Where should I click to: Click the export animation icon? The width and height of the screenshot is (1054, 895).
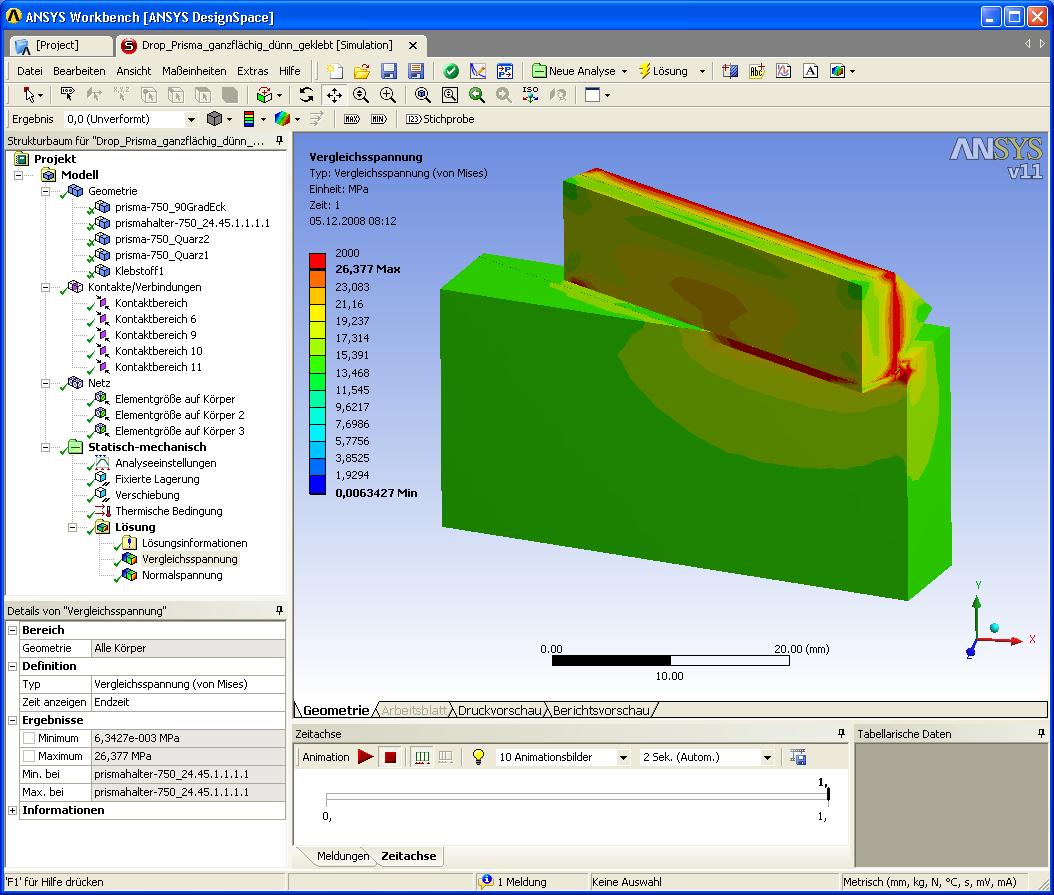[798, 757]
